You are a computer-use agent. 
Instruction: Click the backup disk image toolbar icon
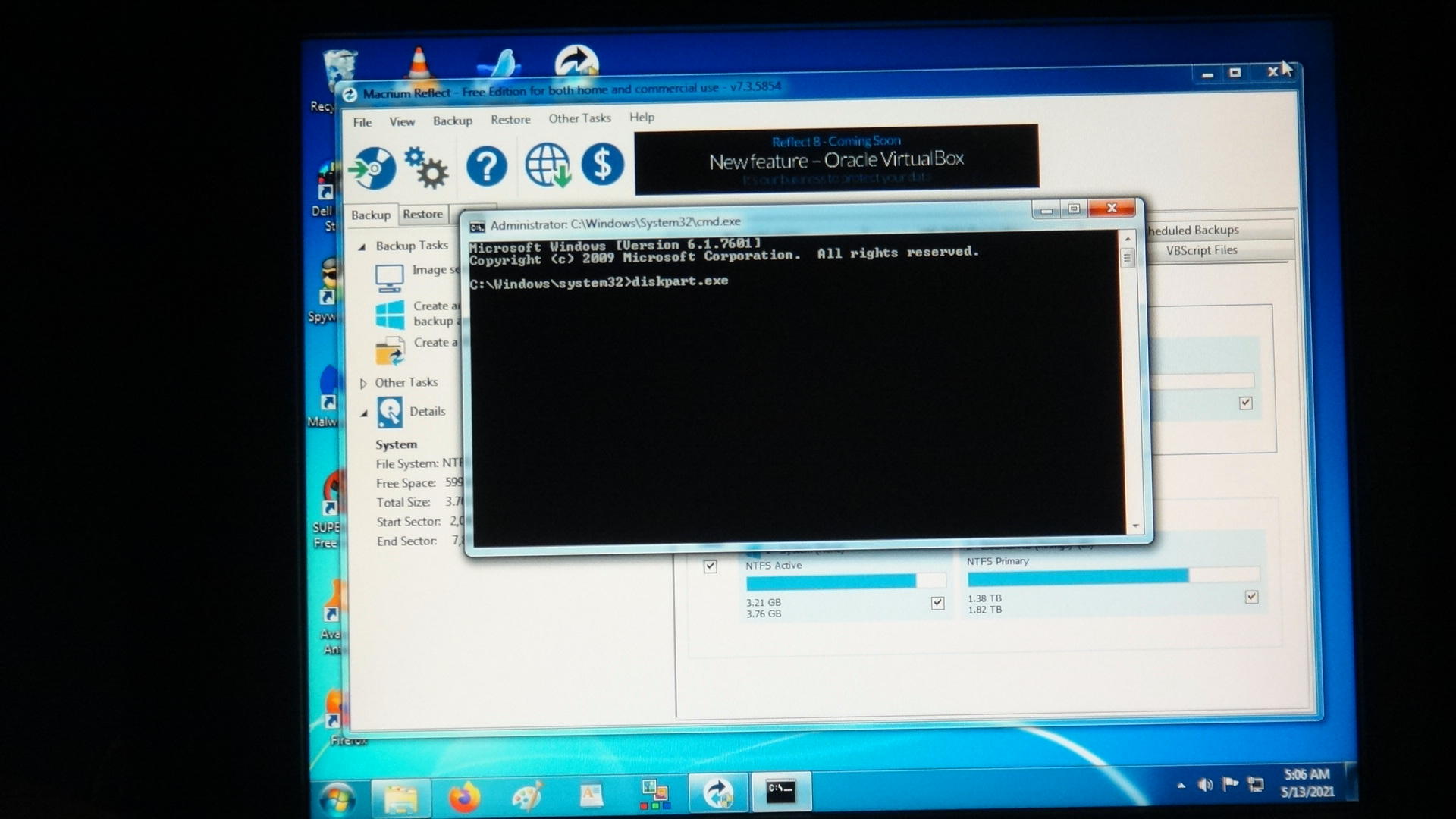pos(372,168)
